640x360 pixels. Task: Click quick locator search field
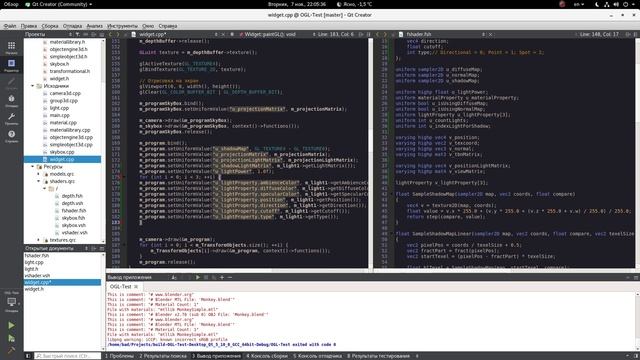[x=67, y=356]
